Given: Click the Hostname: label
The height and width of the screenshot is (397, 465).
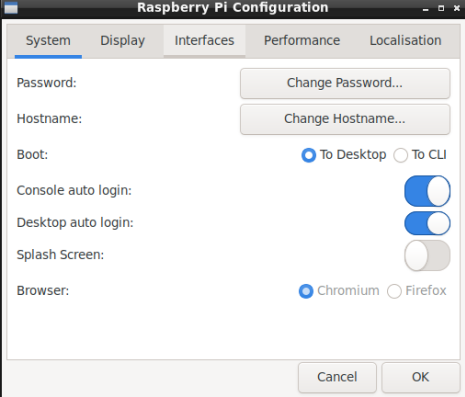Looking at the screenshot, I should pyautogui.click(x=49, y=119).
